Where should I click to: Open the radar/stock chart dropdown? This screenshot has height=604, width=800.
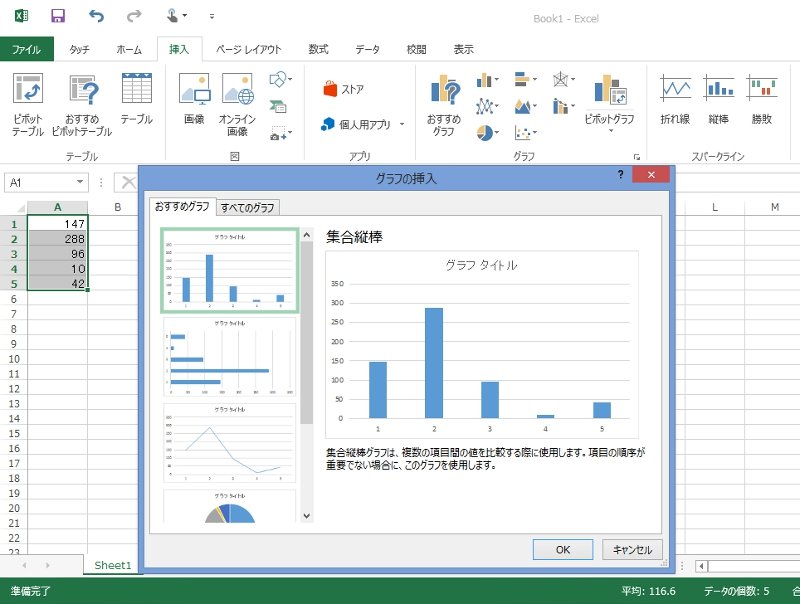[x=564, y=79]
